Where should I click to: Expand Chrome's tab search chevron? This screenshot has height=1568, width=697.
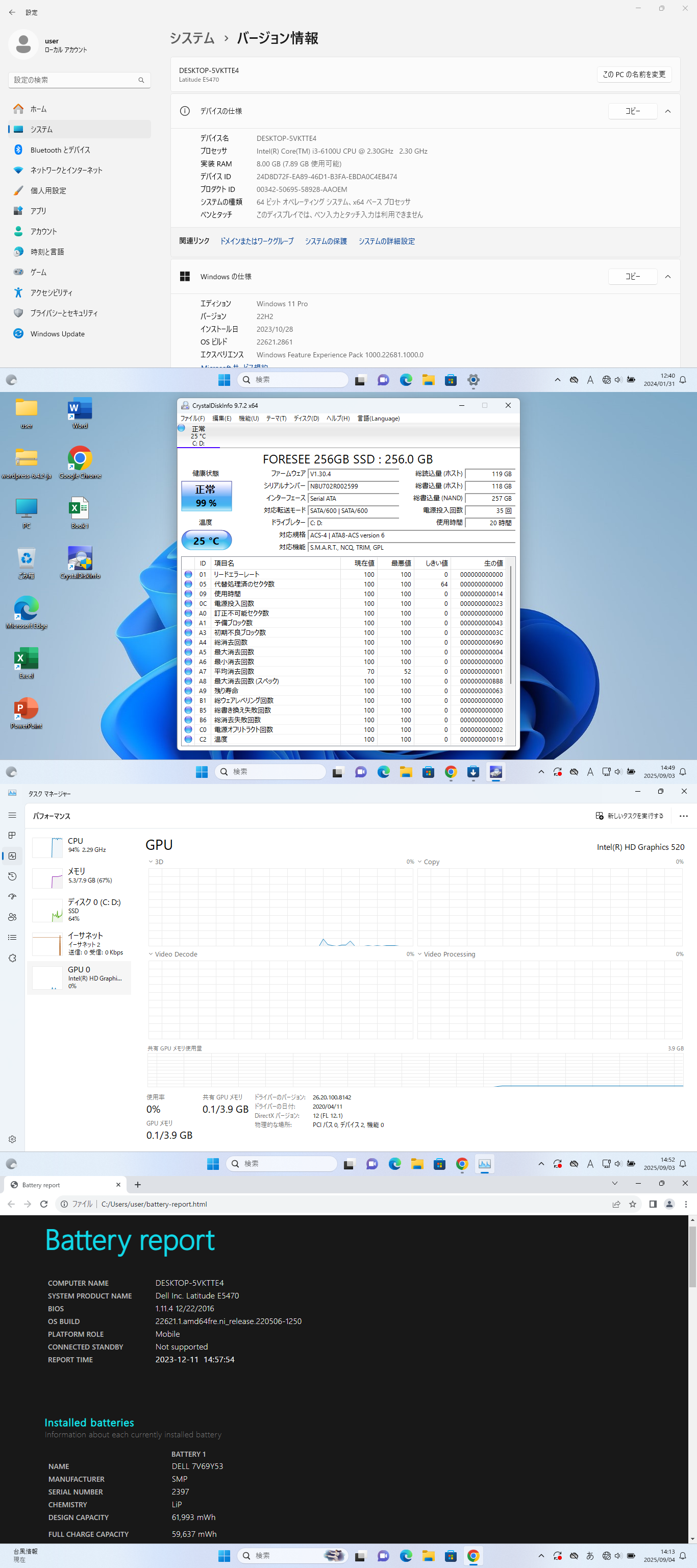(x=614, y=1183)
